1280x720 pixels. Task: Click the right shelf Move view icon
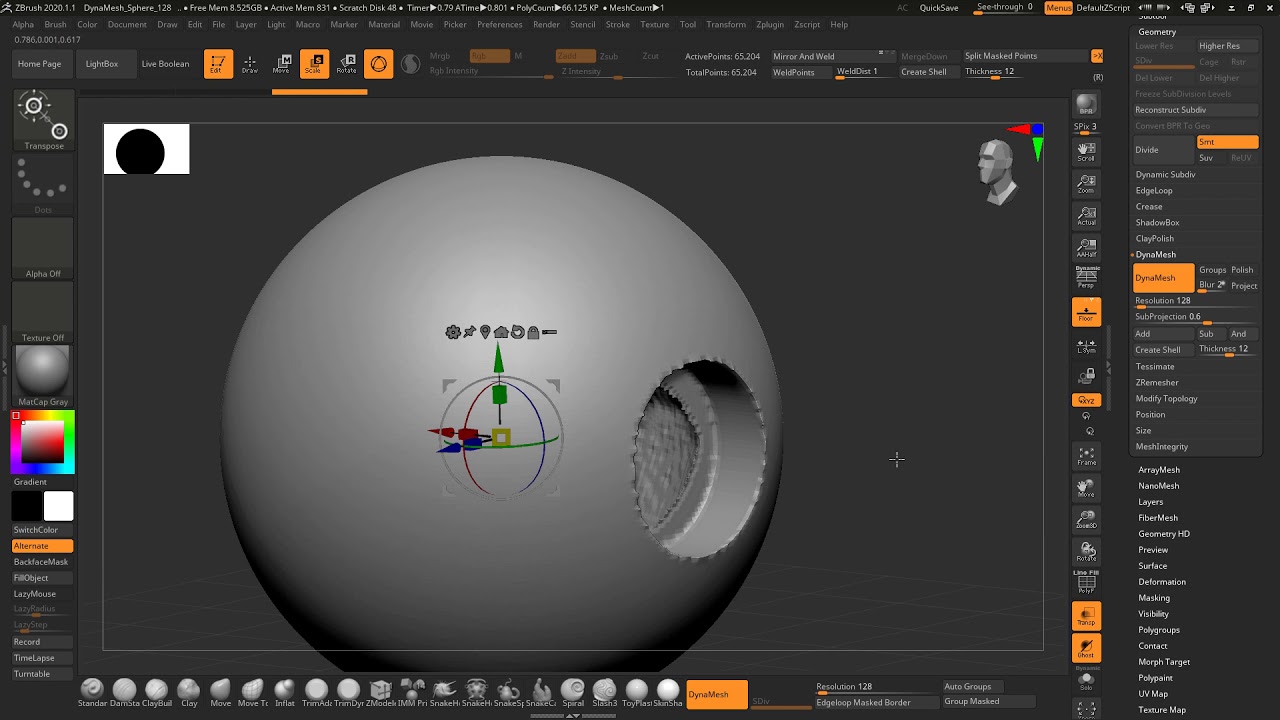1086,489
